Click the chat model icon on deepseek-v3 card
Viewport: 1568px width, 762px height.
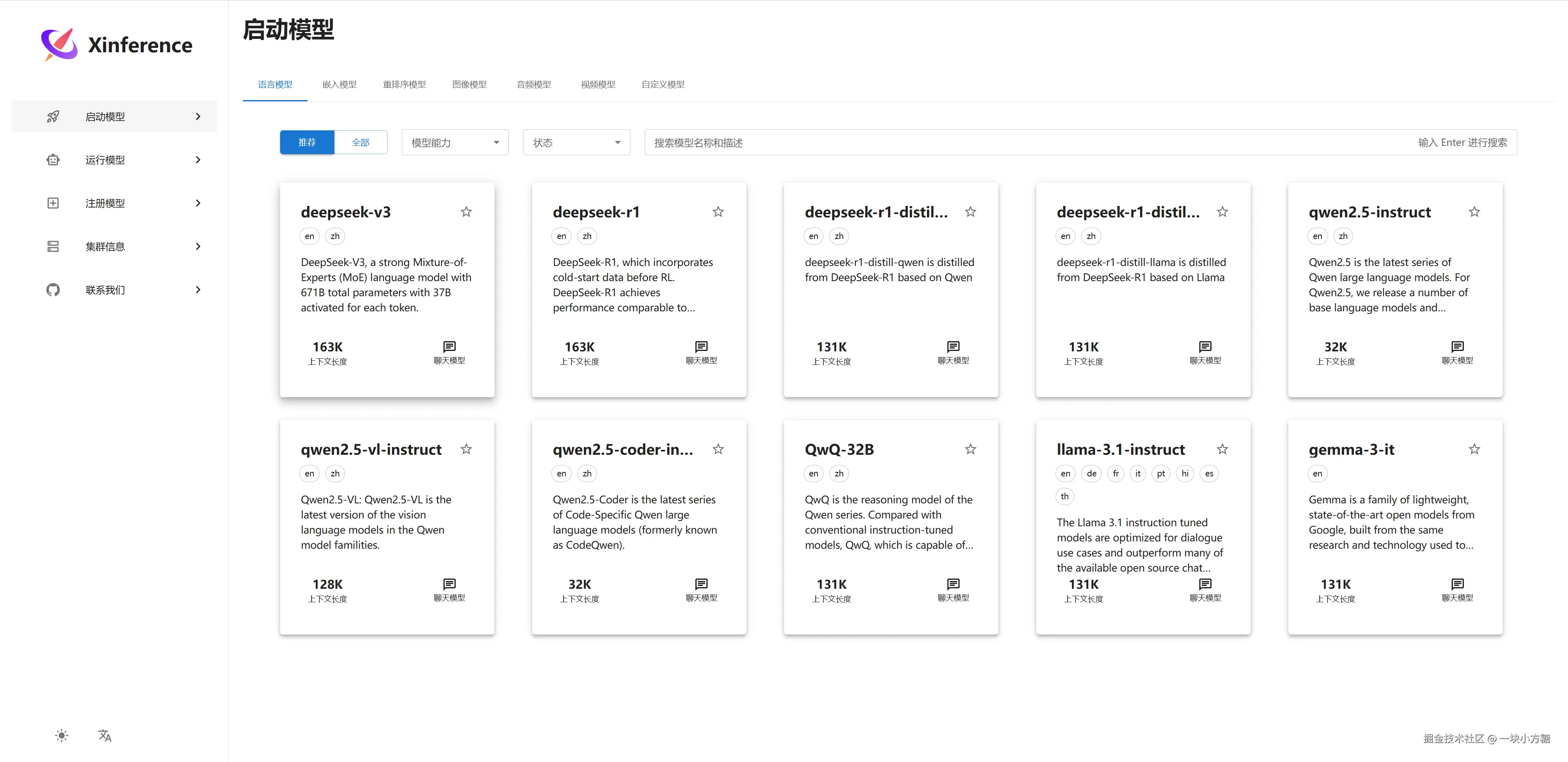[449, 346]
